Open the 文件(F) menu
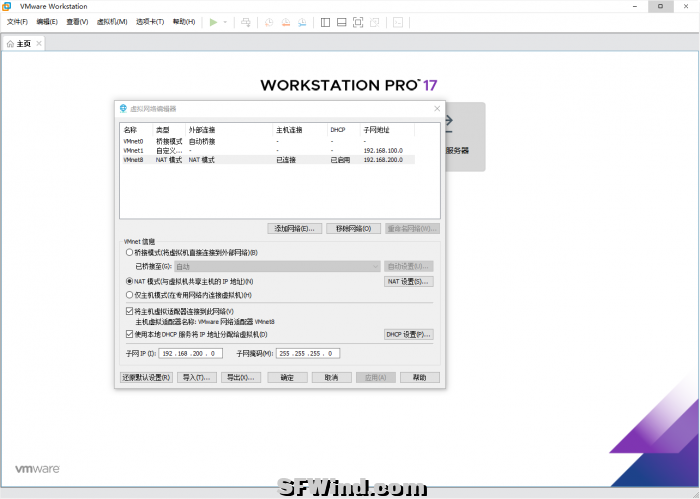Image resolution: width=700 pixels, height=499 pixels. pyautogui.click(x=17, y=21)
